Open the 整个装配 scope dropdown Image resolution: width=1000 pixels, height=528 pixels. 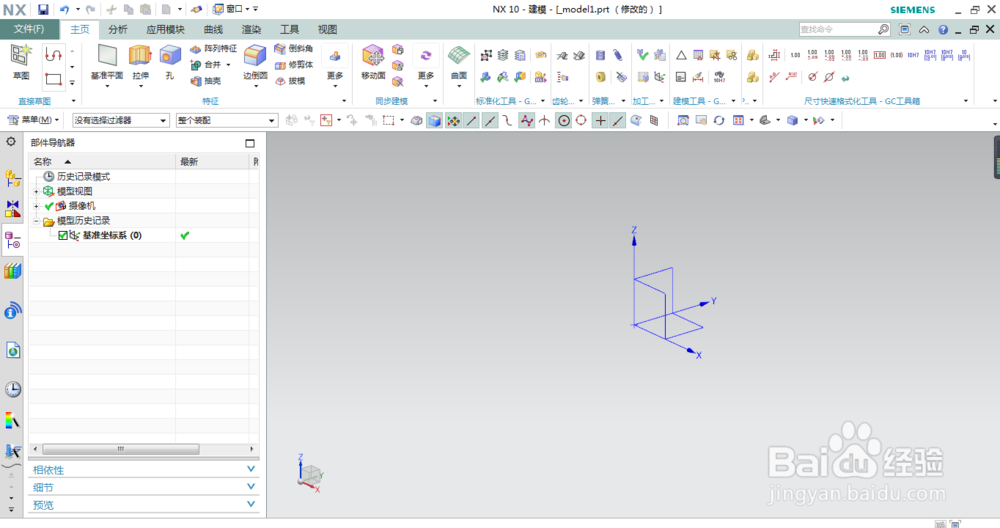pos(226,120)
